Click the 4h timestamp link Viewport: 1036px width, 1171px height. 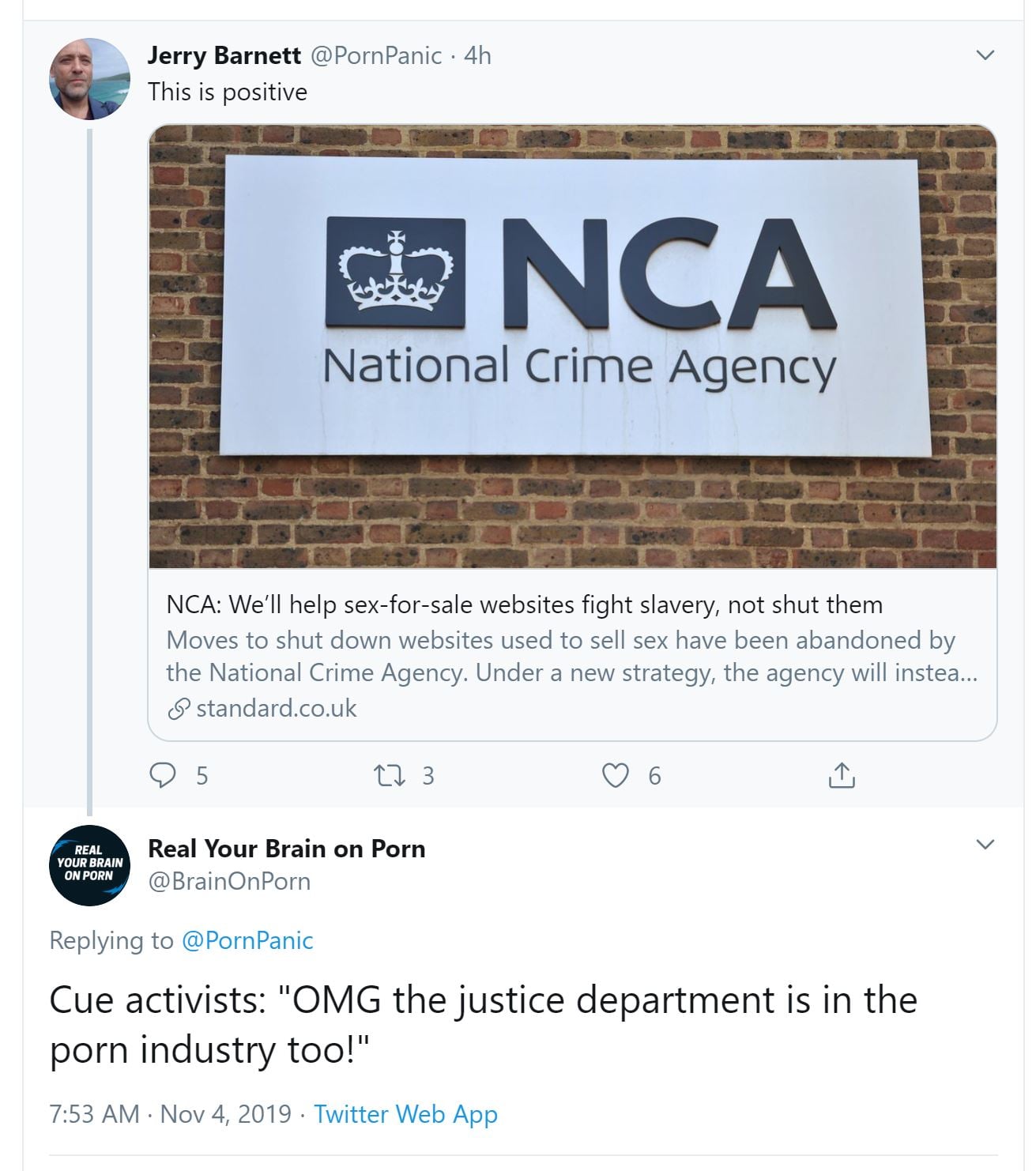pos(477,55)
